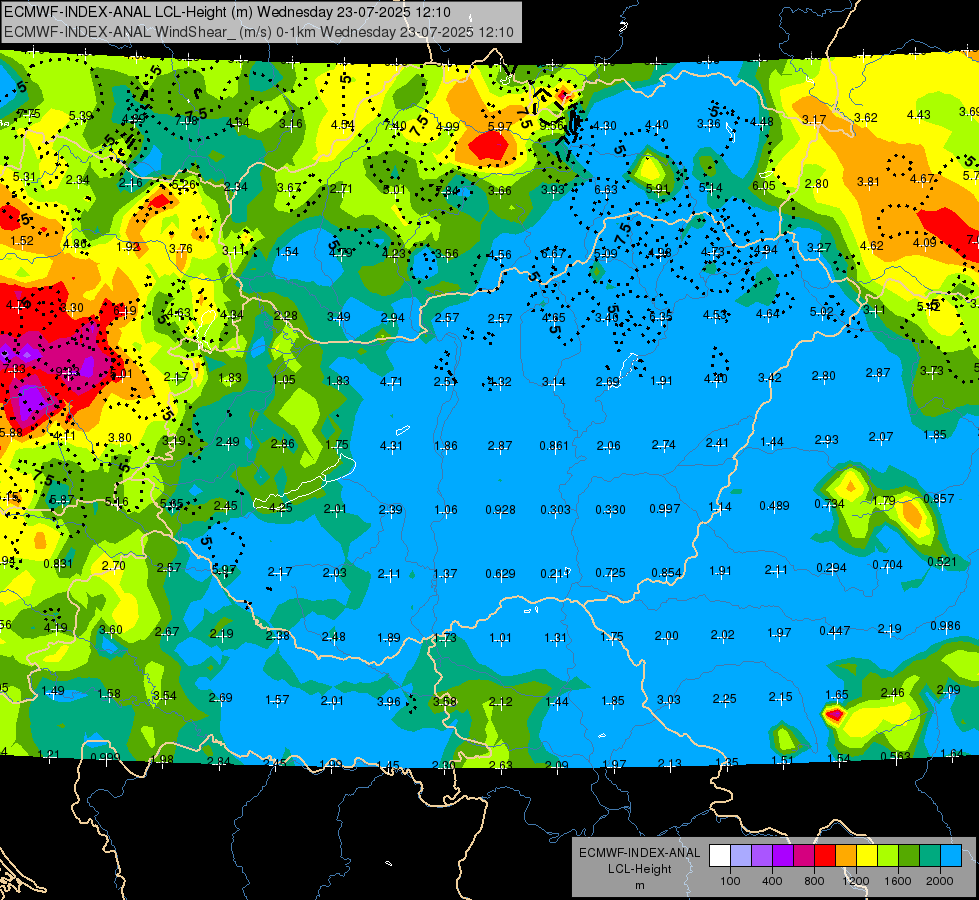Click the wind shear value 0.861
Viewport: 979px width, 900px height.
click(x=554, y=445)
